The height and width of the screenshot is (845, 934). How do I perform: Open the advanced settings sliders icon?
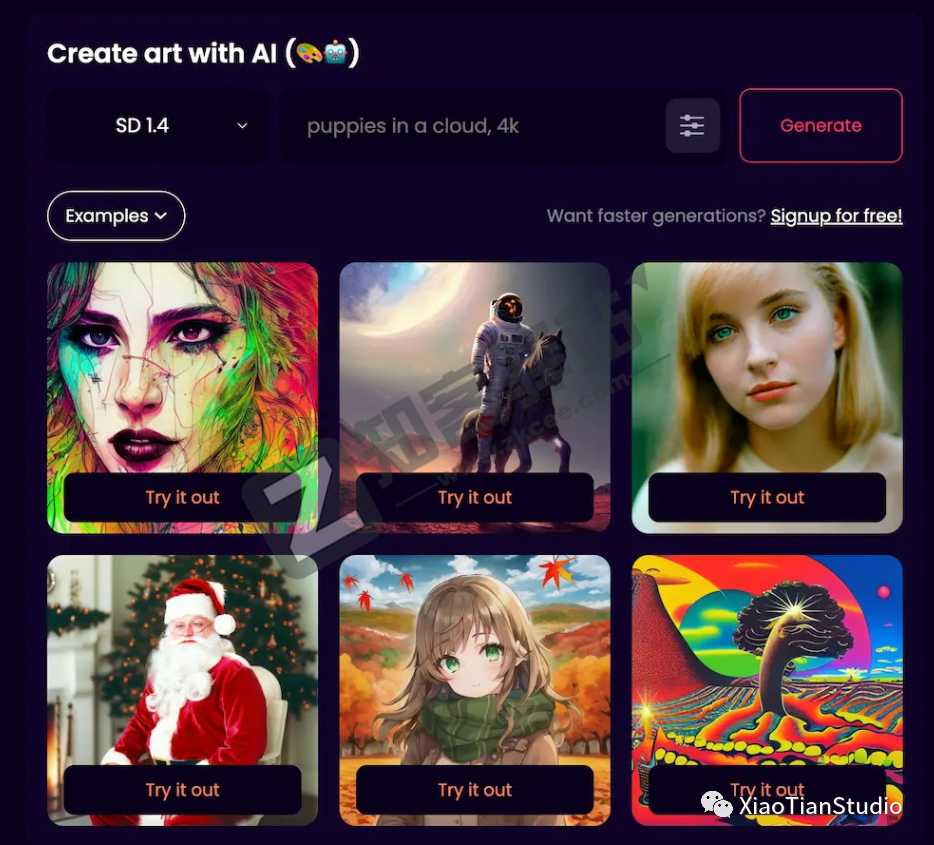tap(692, 126)
